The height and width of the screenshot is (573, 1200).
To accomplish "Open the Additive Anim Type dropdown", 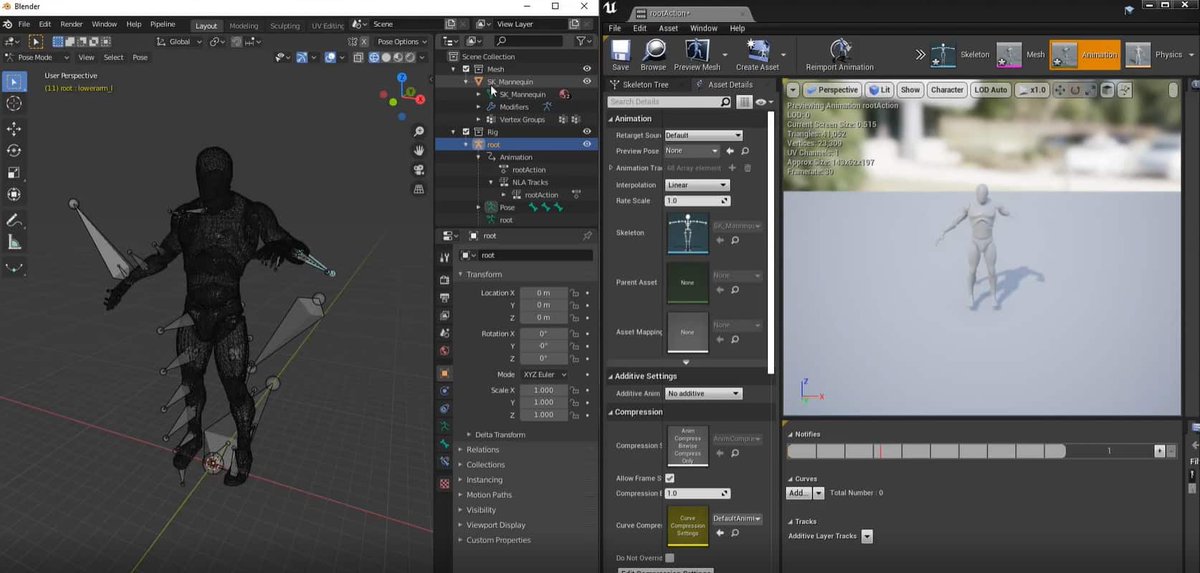I will click(x=704, y=394).
